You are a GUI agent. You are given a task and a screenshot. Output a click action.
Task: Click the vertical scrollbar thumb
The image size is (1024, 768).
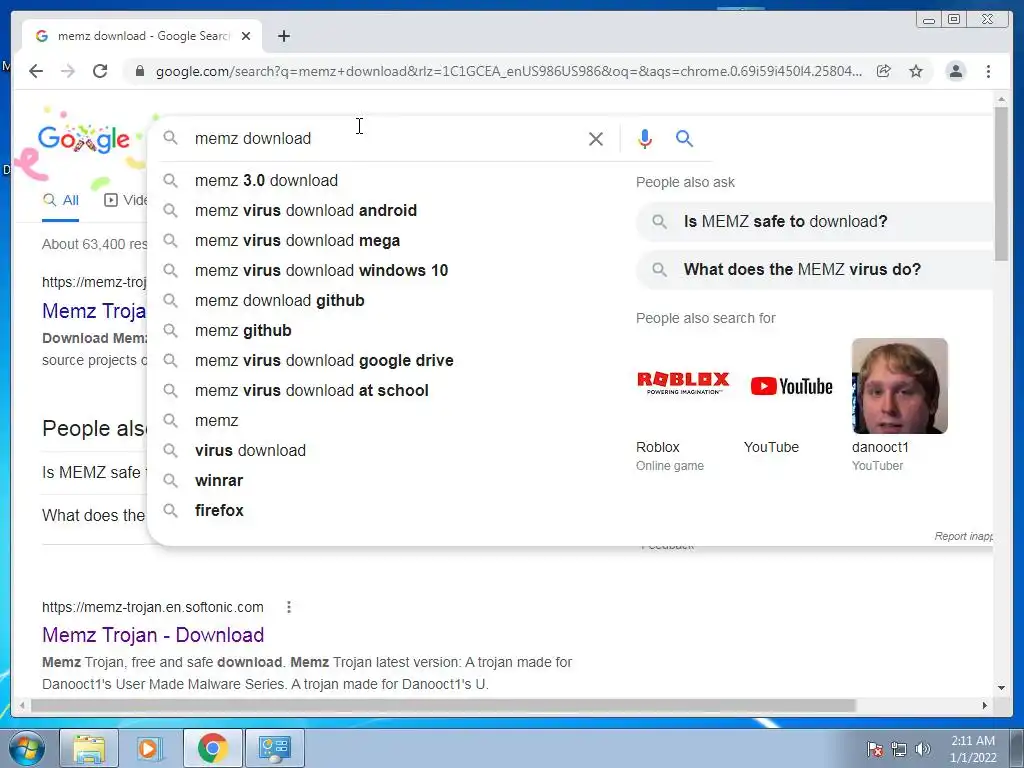(1001, 184)
